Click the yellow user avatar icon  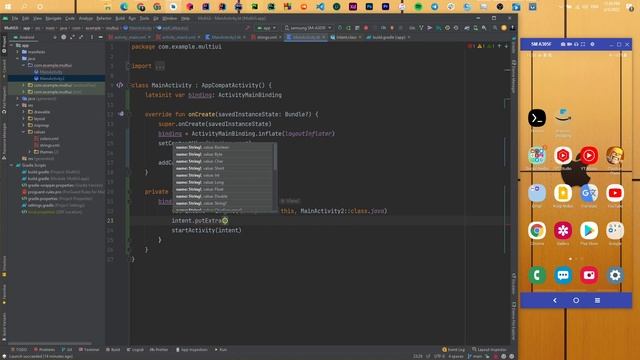pyautogui.click(x=504, y=28)
